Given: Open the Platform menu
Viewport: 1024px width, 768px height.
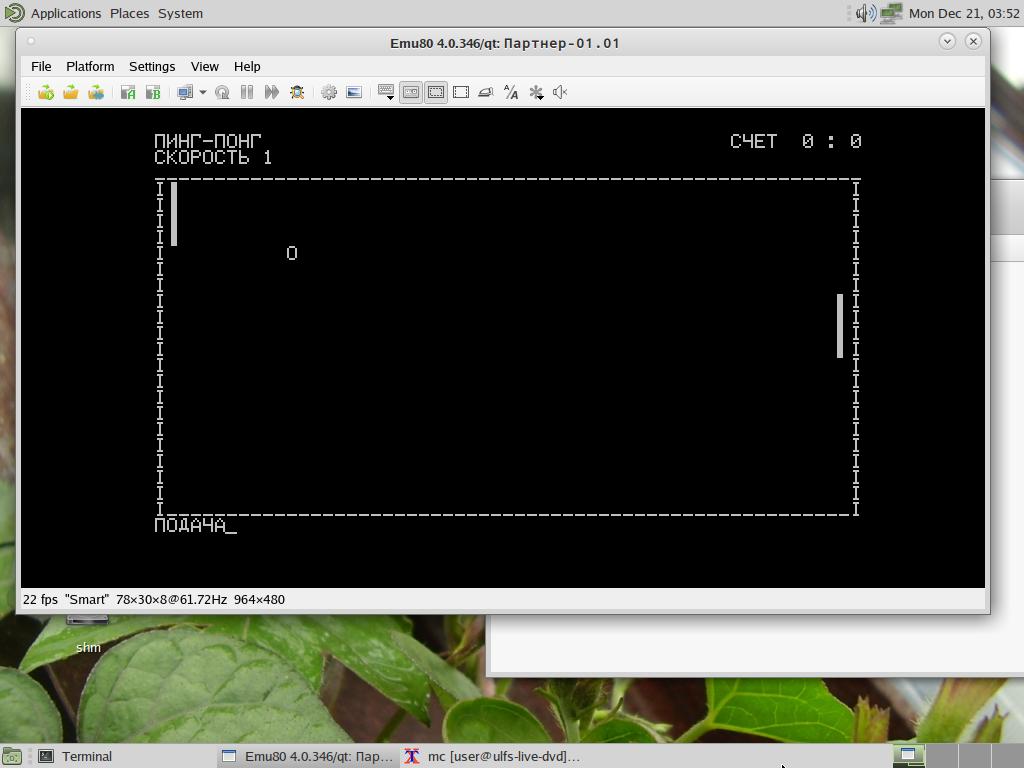Looking at the screenshot, I should pyautogui.click(x=90, y=66).
